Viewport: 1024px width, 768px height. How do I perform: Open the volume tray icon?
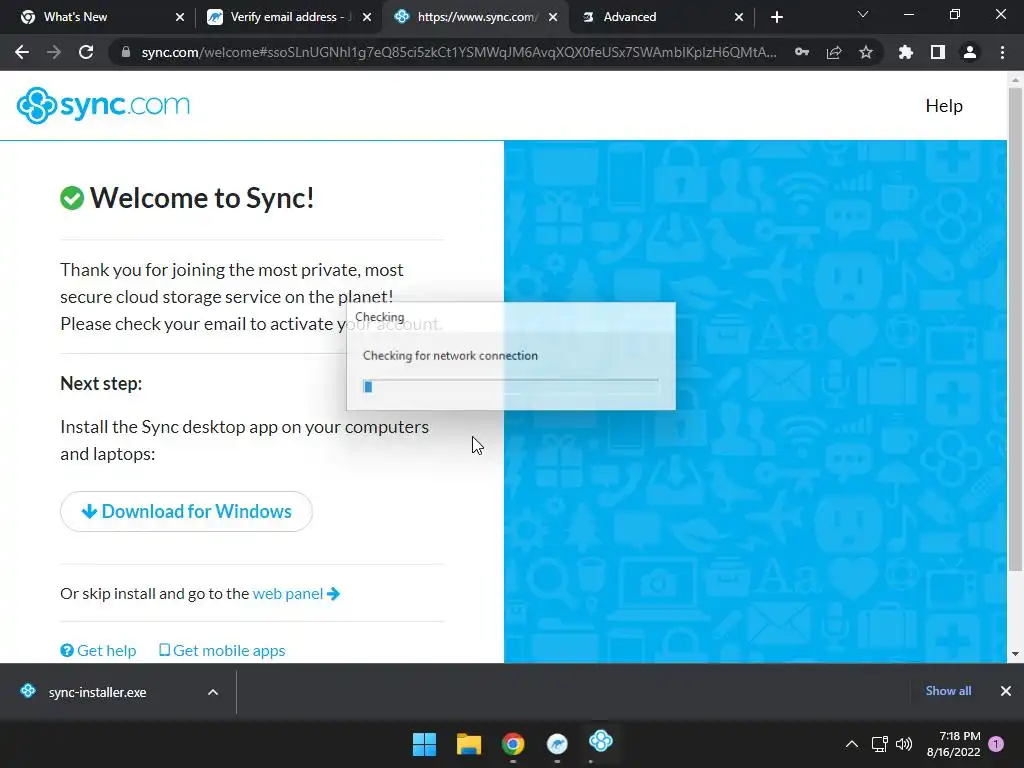(904, 744)
